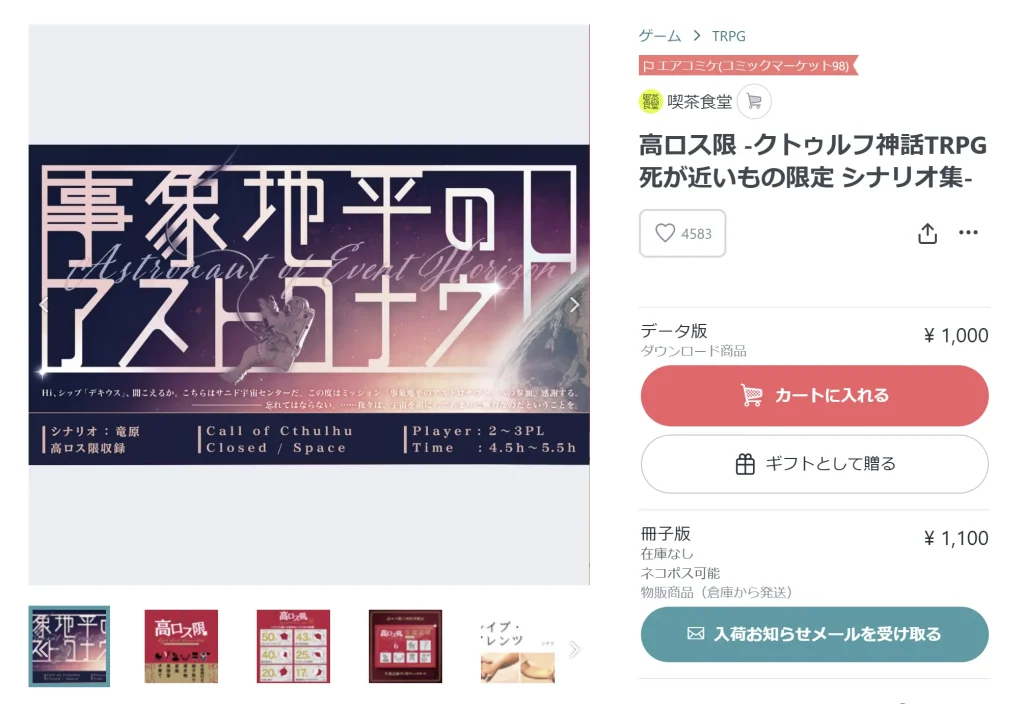Click the 喫茶食堂 shop avatar icon

pyautogui.click(x=650, y=102)
